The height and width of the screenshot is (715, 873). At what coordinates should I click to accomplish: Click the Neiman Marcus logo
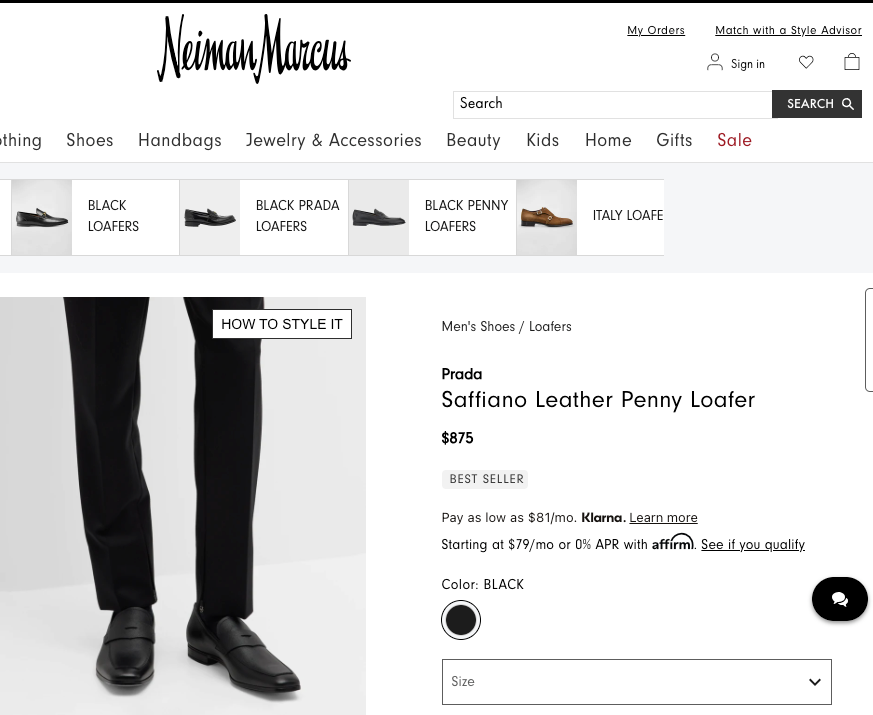coord(253,49)
